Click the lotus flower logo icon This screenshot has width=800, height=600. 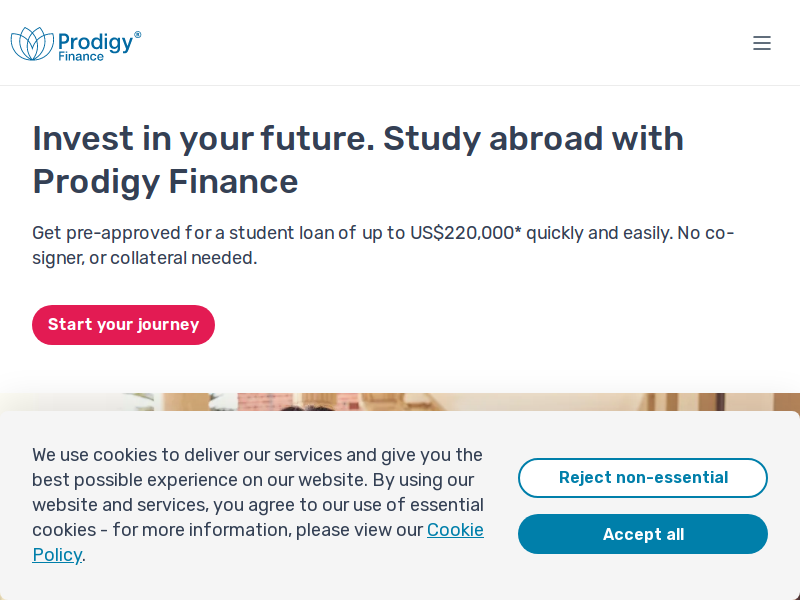point(32,44)
